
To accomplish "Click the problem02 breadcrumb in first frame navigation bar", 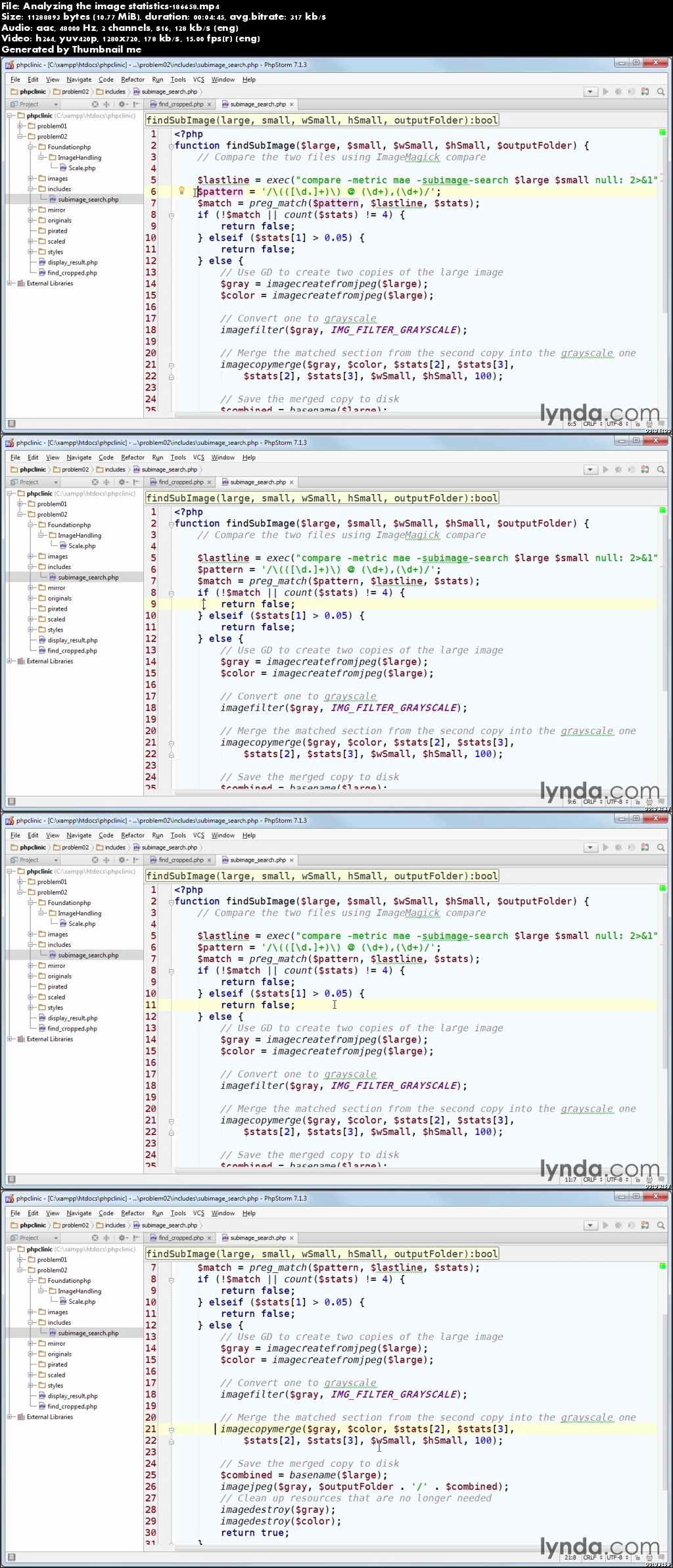I will 71,92.
